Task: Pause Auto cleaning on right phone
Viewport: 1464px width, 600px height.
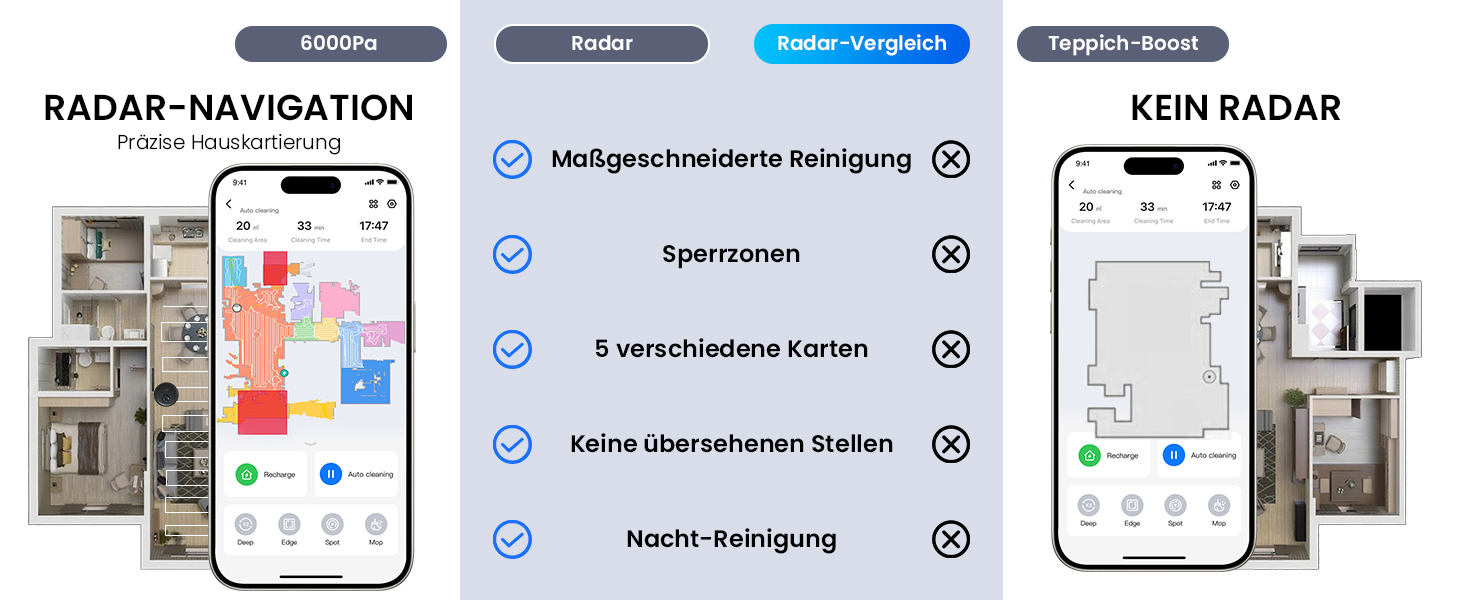Action: [x=1173, y=455]
